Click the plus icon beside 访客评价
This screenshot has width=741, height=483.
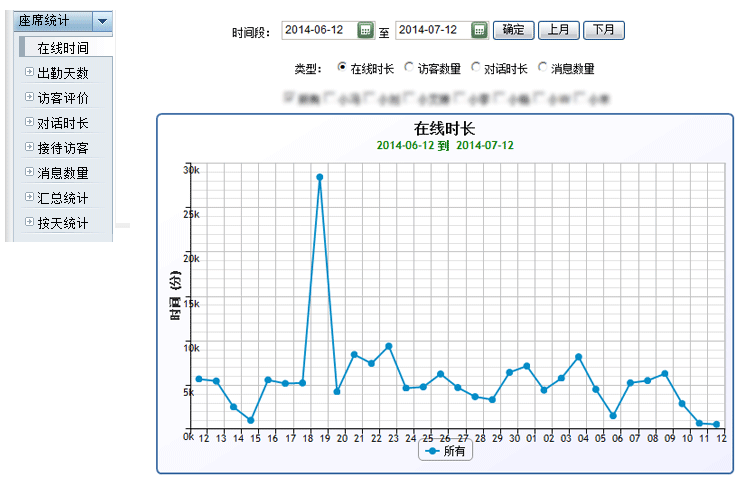click(29, 97)
